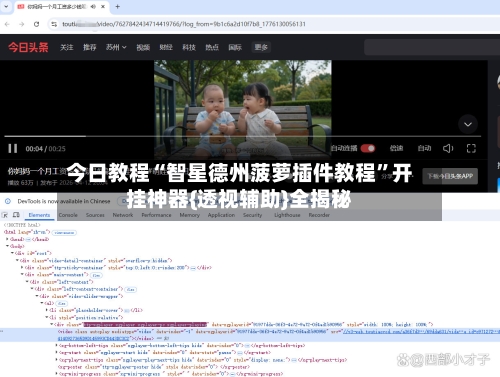Image resolution: width=500 pixels, height=377 pixels.
Task: Select the xg-poster element row
Action: tap(154, 367)
